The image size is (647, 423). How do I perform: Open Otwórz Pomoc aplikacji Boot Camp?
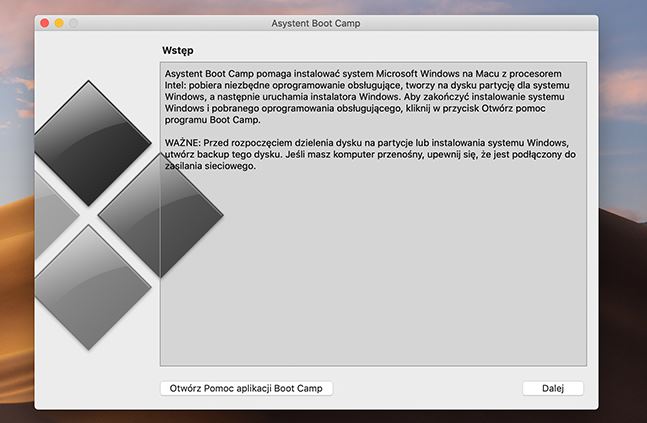pos(246,388)
